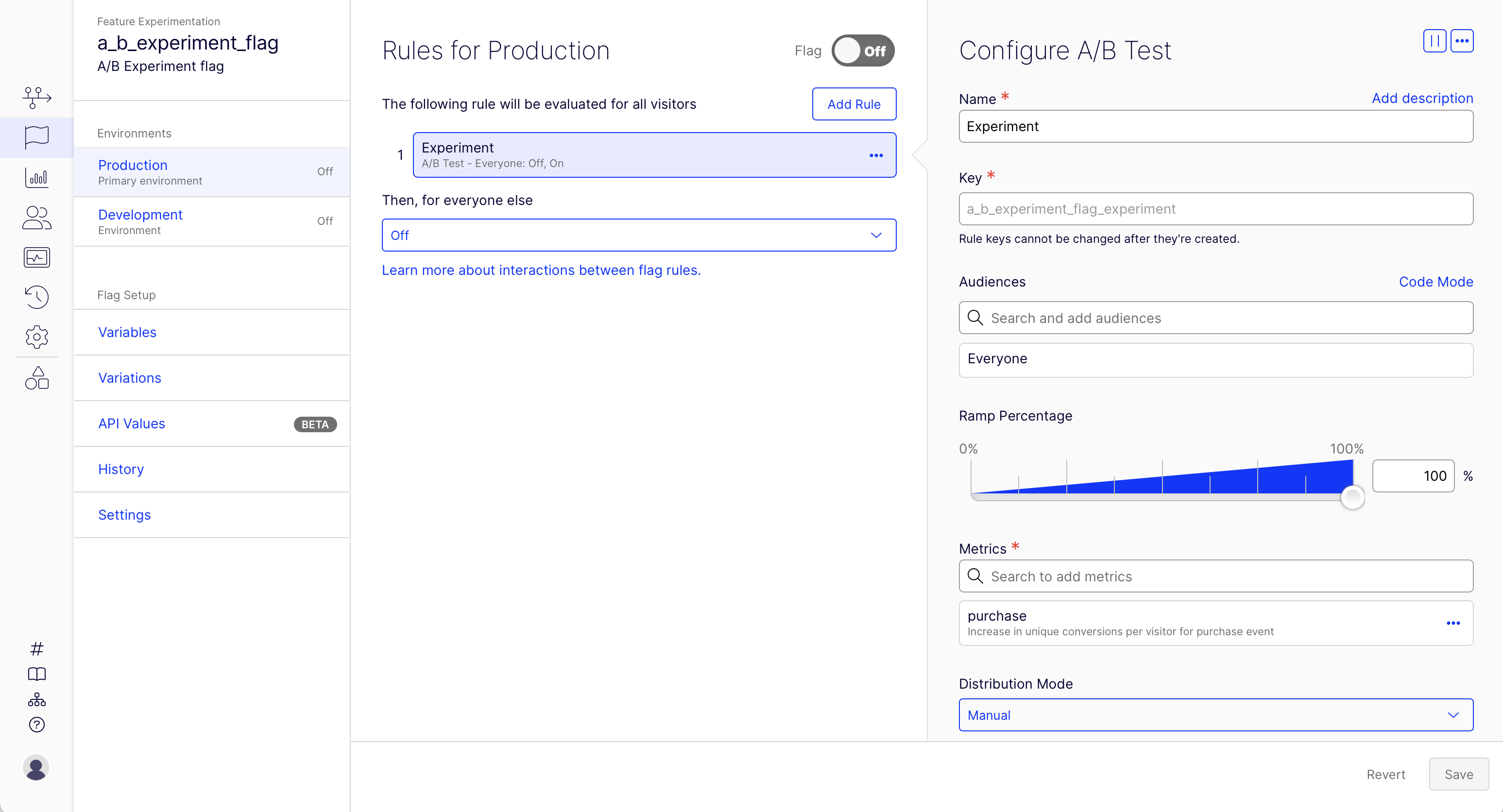
Task: Switch Audiences to Code Mode
Action: 1435,282
